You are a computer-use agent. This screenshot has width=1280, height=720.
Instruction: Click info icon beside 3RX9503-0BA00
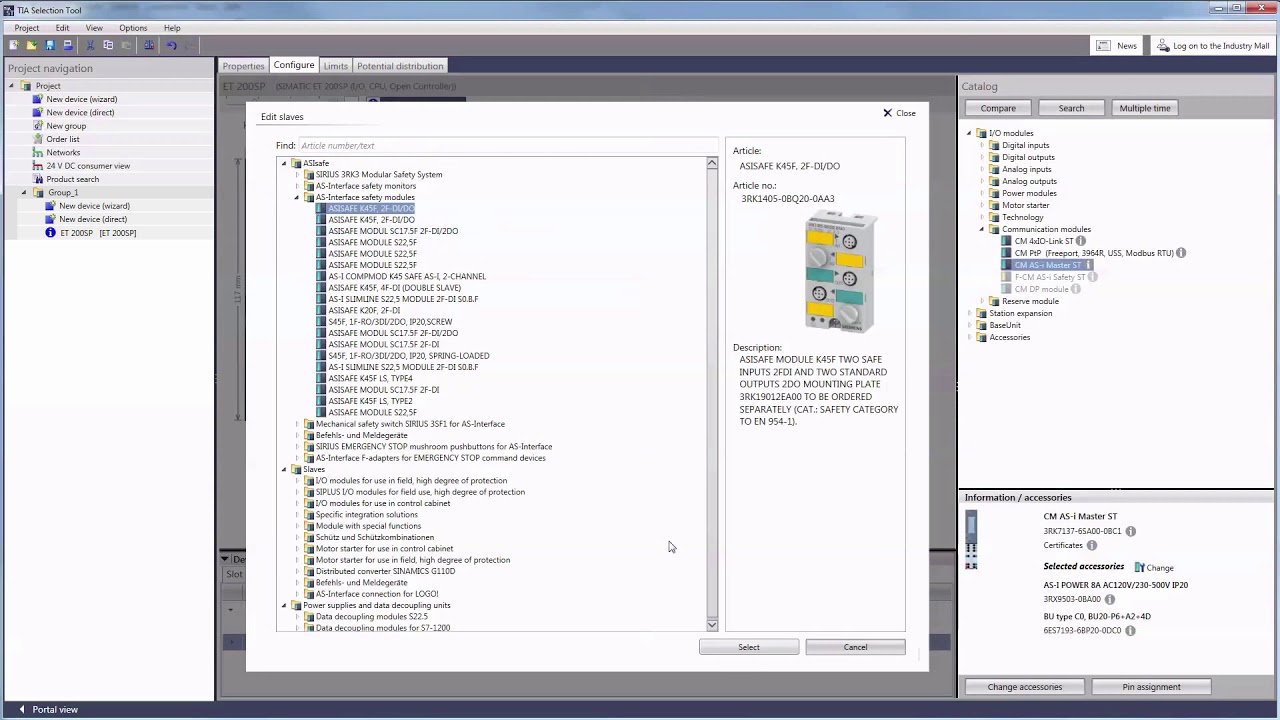pyautogui.click(x=1110, y=599)
